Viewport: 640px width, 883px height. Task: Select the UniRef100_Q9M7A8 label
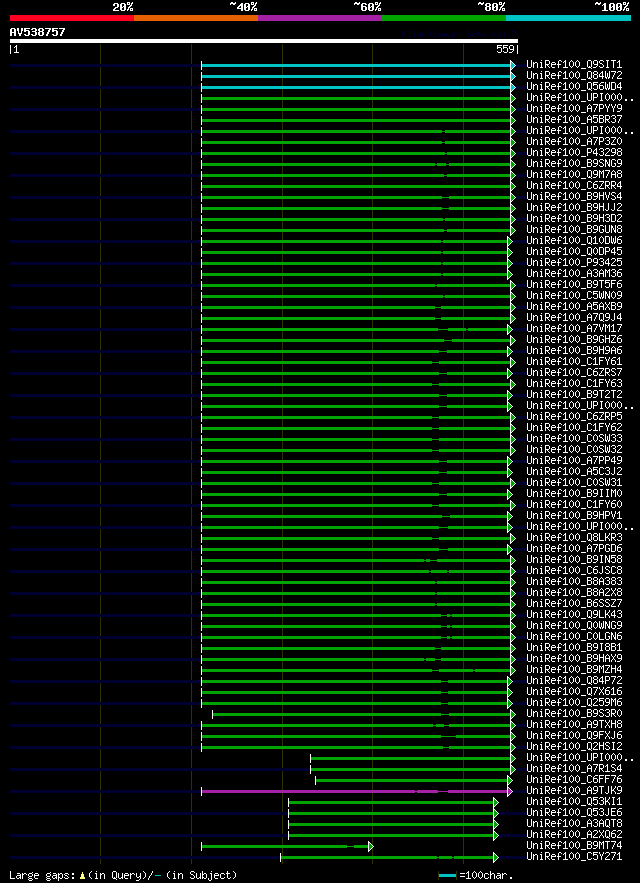pos(574,175)
